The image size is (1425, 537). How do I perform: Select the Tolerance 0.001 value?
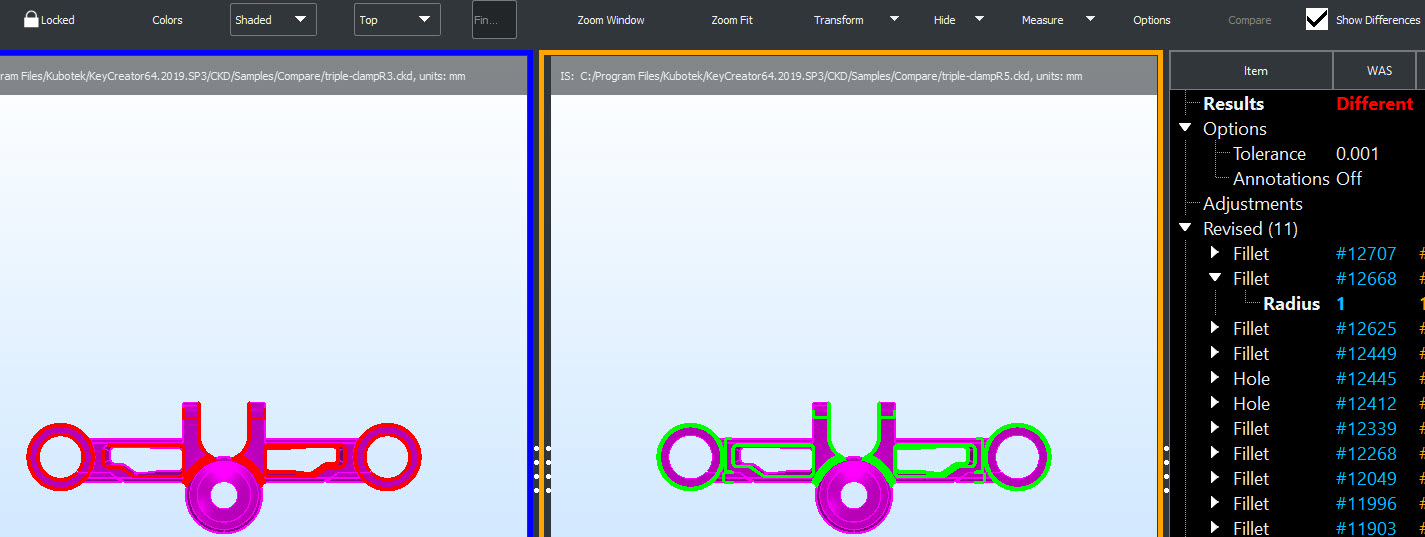pos(1357,154)
